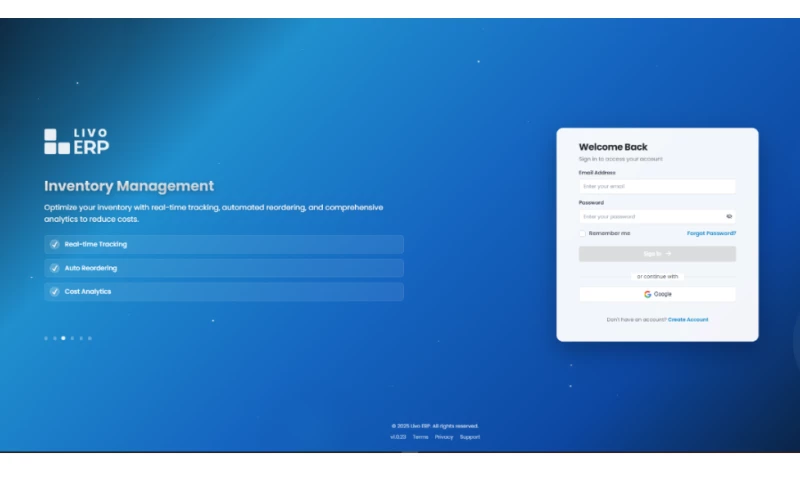Focus the Password input field

coord(650,216)
